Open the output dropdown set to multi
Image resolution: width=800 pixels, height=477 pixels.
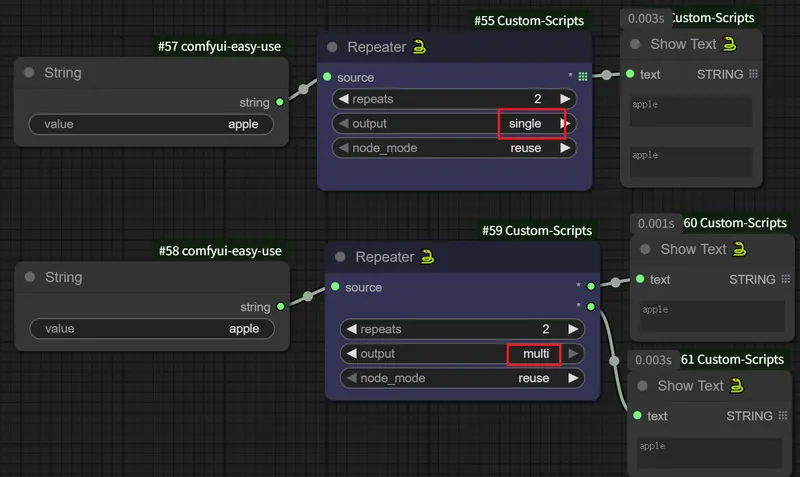(x=462, y=354)
